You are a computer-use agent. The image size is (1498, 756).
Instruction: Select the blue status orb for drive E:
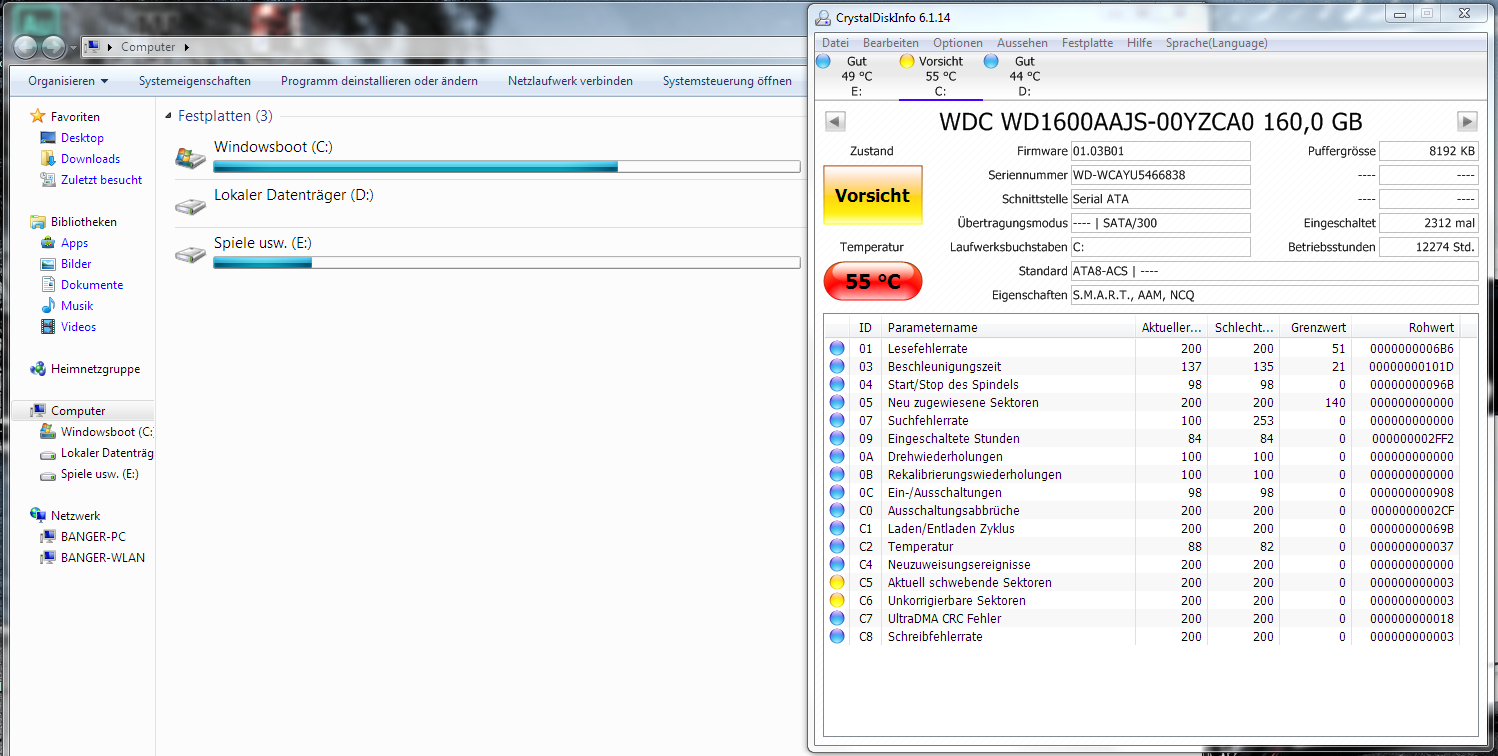click(823, 61)
